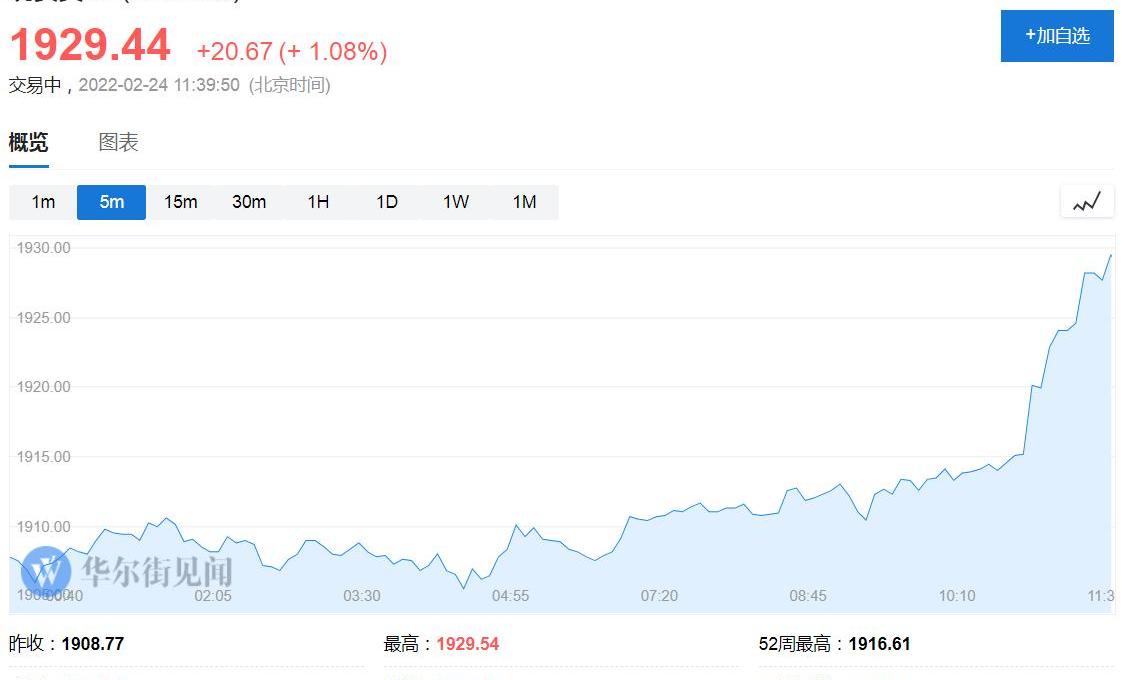The width and height of the screenshot is (1128, 680).
Task: Click the 1930.00 price axis label
Action: point(43,247)
